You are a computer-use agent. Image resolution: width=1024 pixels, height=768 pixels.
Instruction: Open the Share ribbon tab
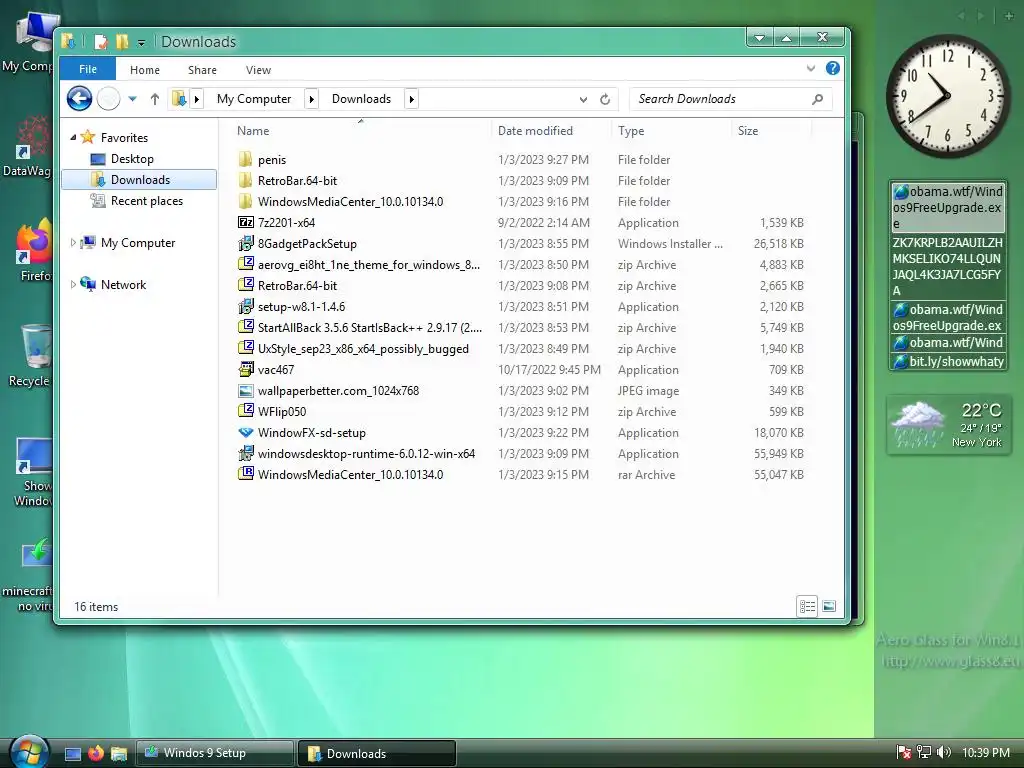(202, 70)
